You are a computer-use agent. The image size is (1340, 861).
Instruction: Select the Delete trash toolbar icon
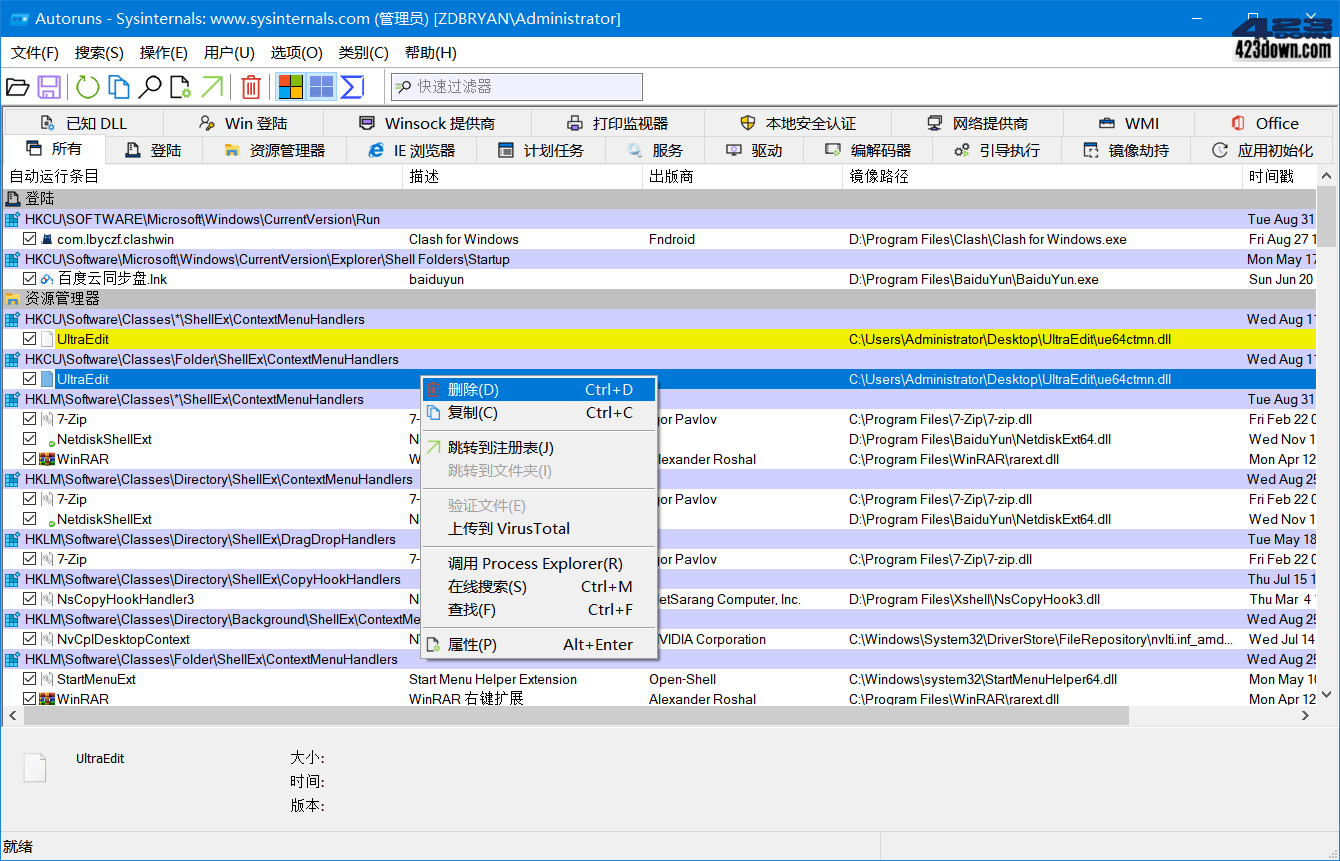(x=250, y=87)
